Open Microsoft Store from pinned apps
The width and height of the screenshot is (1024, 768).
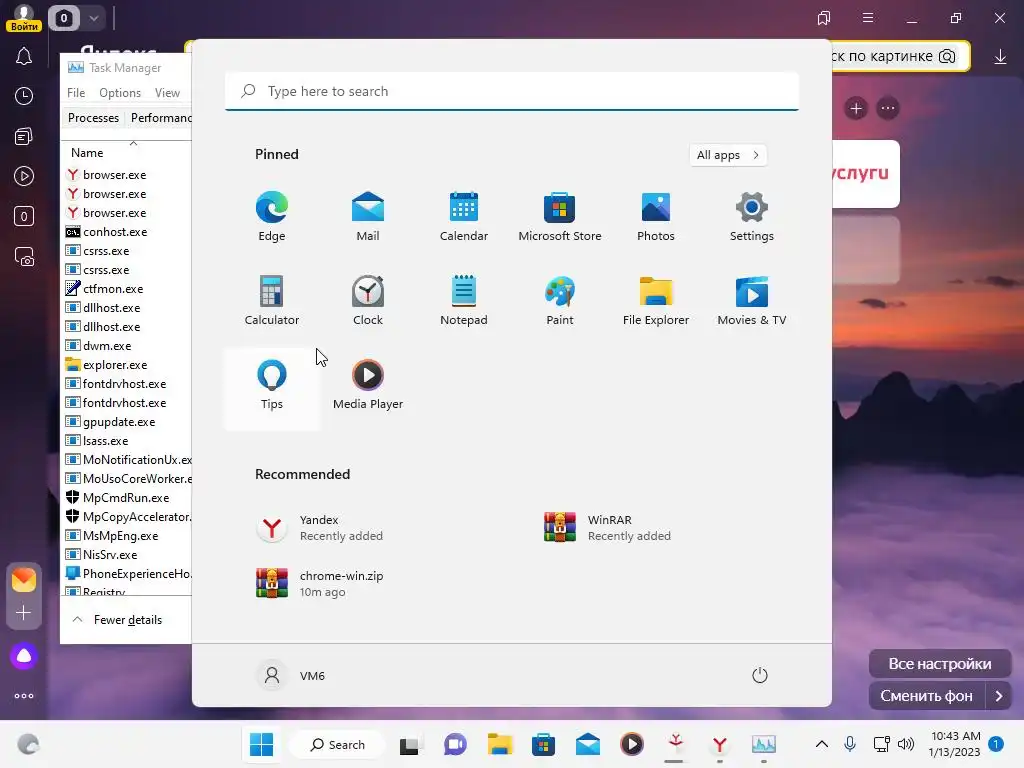click(x=560, y=217)
